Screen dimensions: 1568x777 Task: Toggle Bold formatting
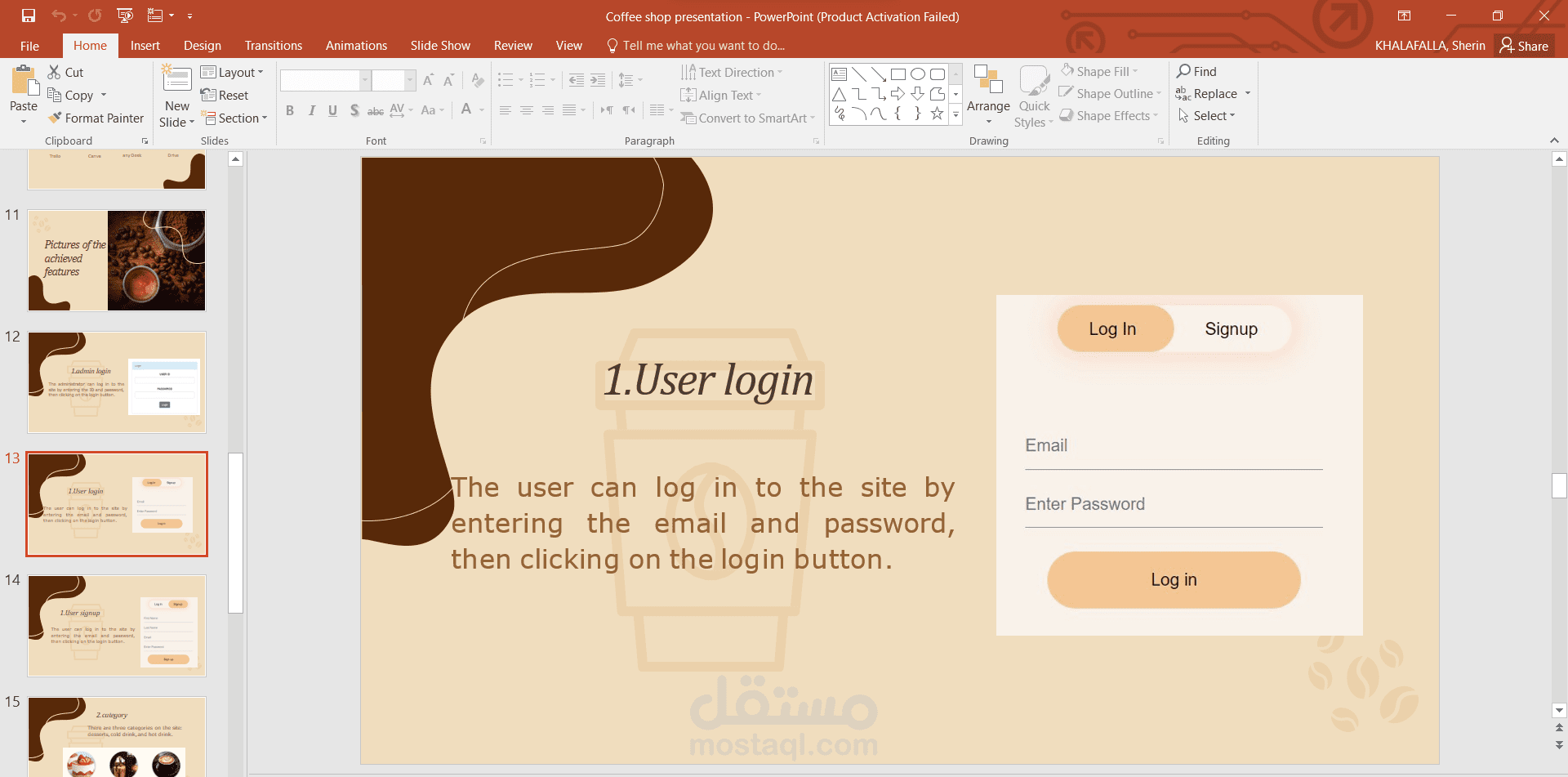click(x=290, y=110)
